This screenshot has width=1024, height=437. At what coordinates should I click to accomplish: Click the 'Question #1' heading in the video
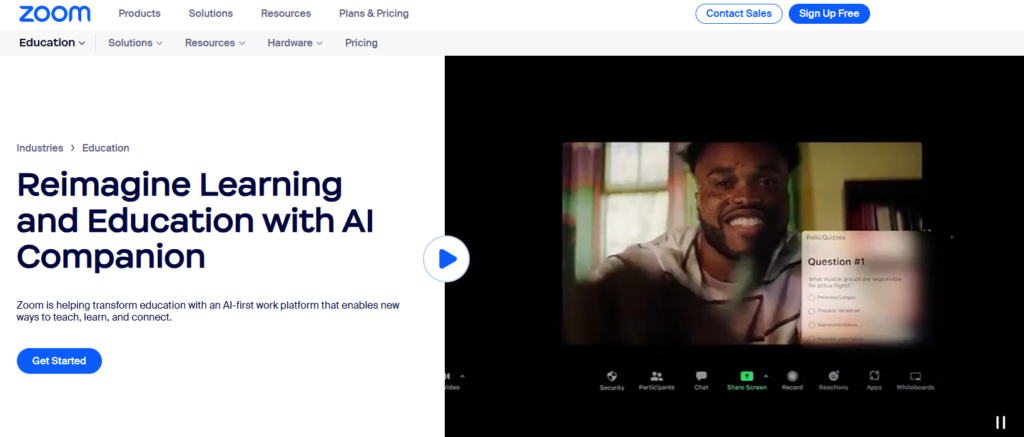tap(837, 262)
